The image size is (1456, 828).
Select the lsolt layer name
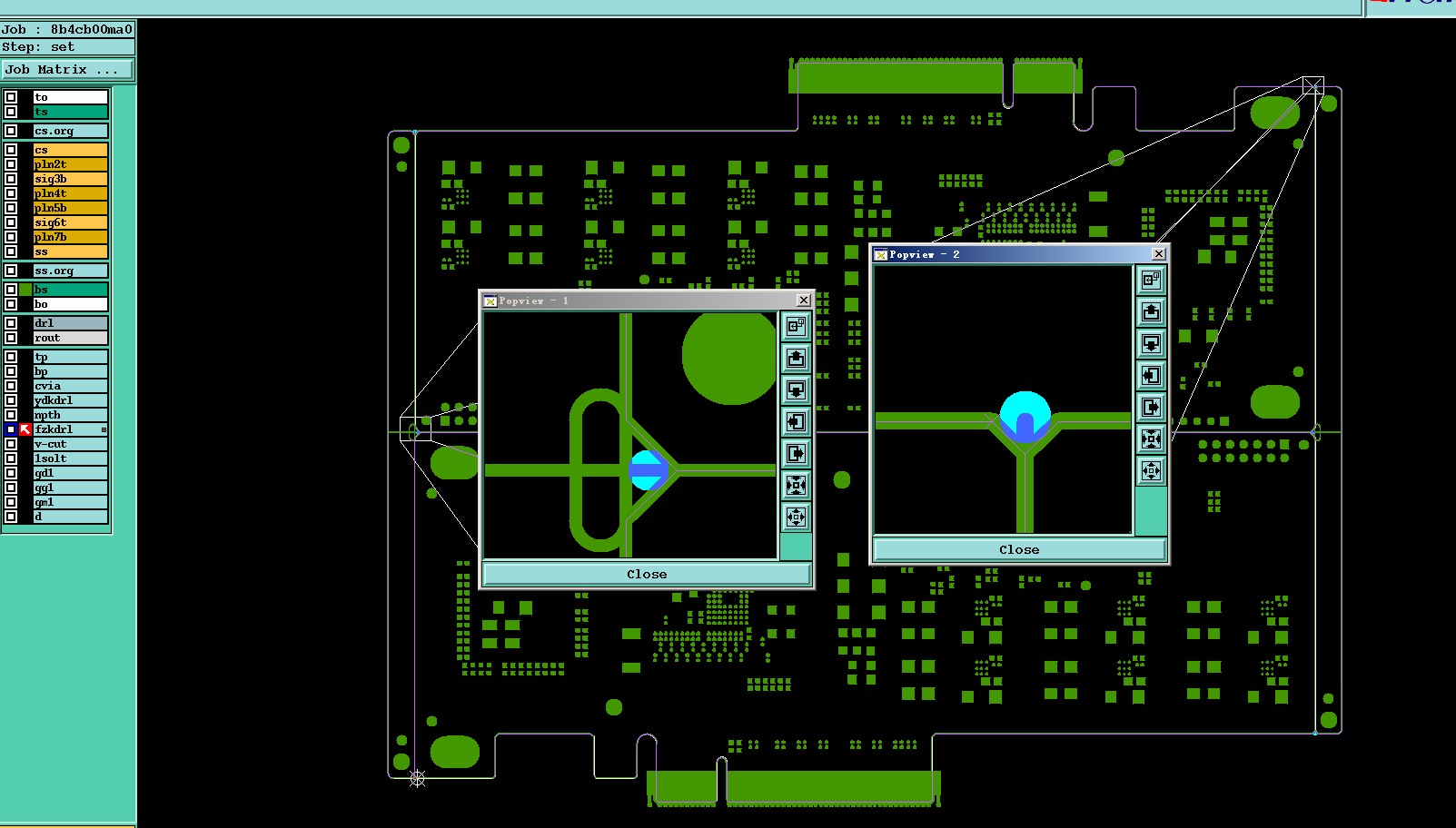pyautogui.click(x=70, y=458)
